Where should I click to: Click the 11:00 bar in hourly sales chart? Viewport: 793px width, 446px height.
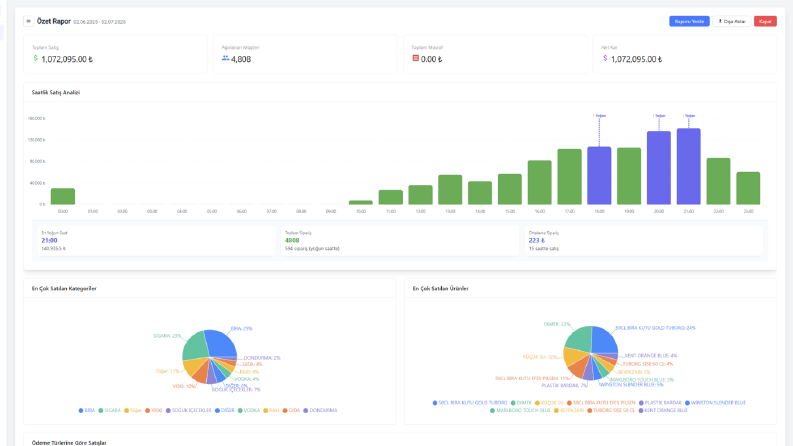click(x=390, y=197)
